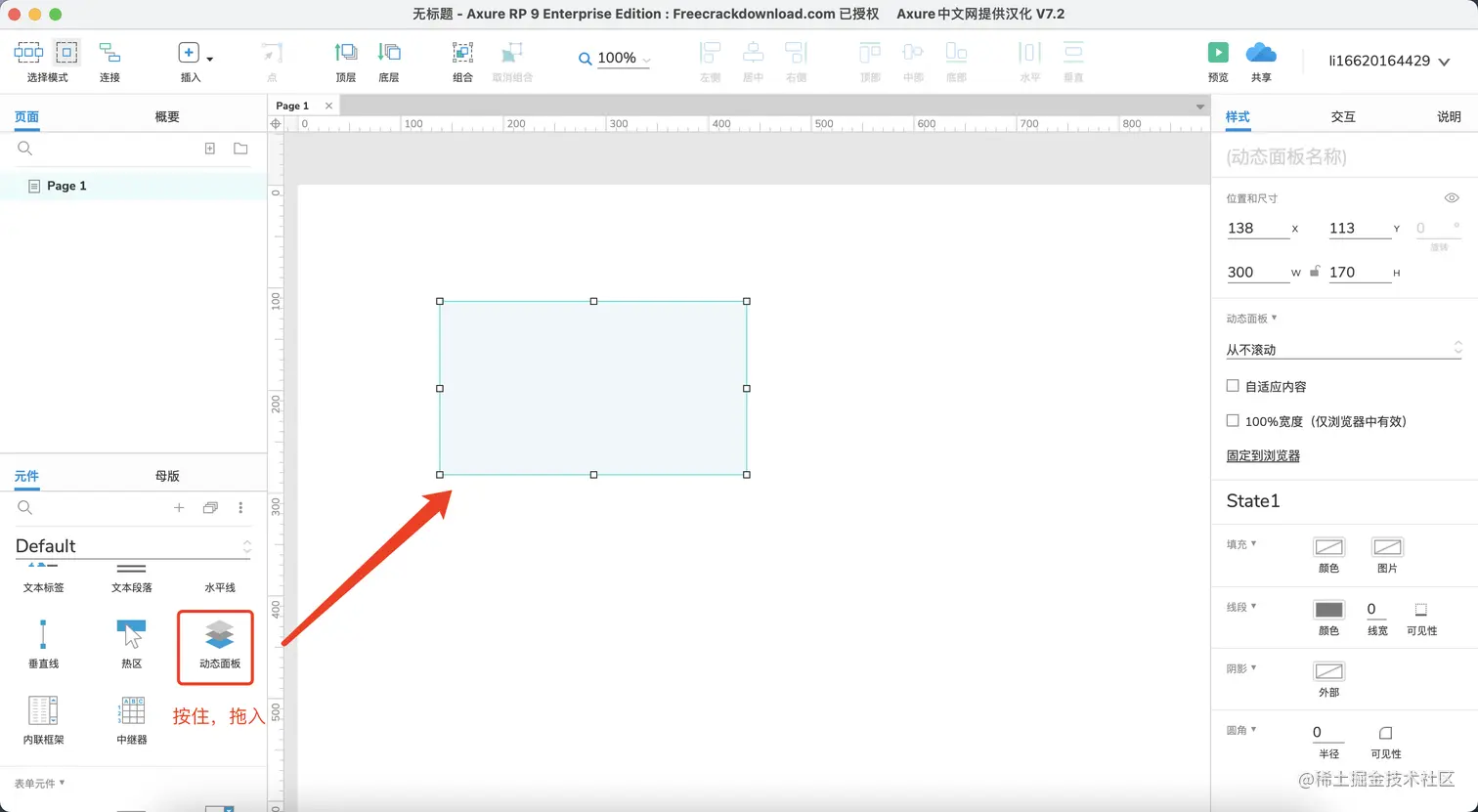Toggle the aspect ratio lock icon
The height and width of the screenshot is (812, 1478).
click(x=1315, y=272)
